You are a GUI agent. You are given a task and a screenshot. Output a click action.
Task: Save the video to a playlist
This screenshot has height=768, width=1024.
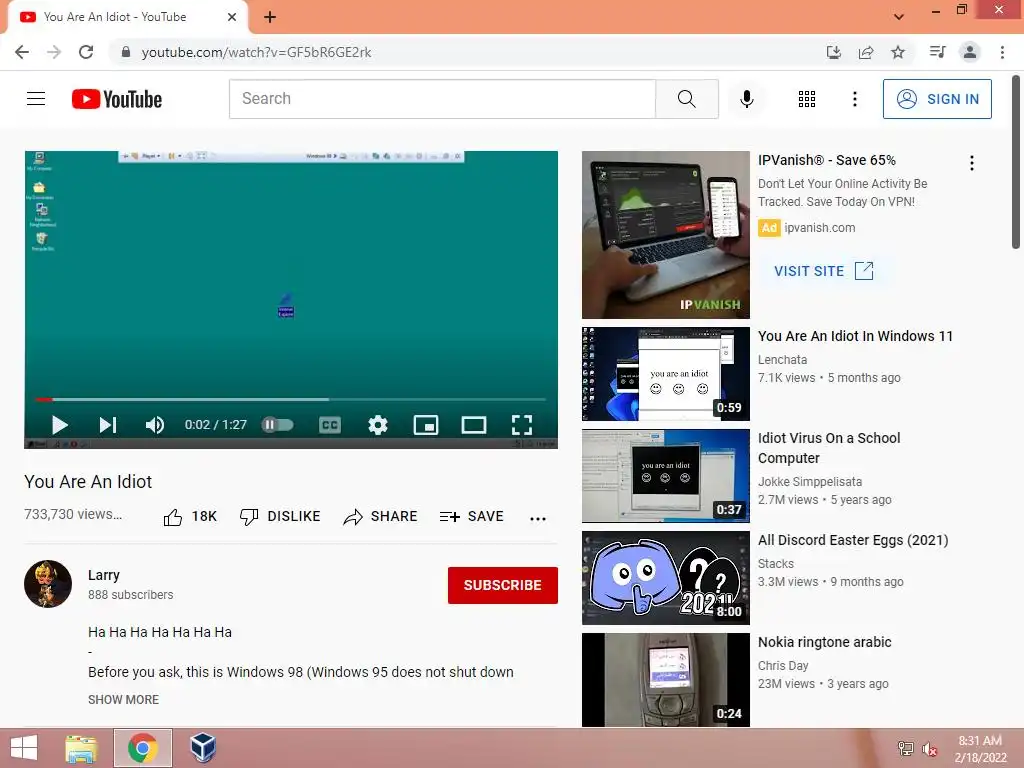[472, 517]
